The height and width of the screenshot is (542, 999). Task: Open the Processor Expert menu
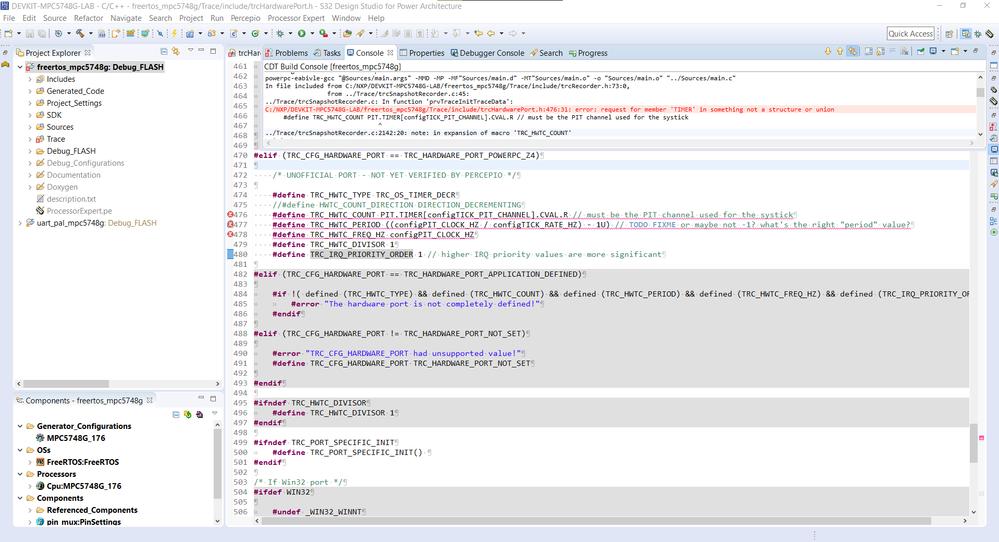click(296, 18)
